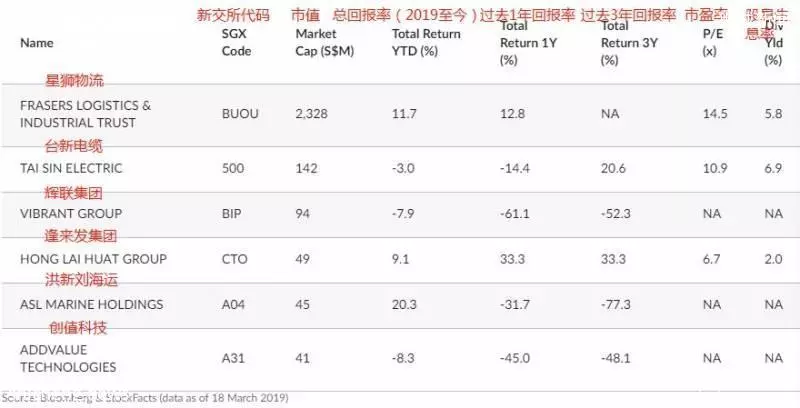Click the red 星狮物流 annotation label

click(74, 81)
